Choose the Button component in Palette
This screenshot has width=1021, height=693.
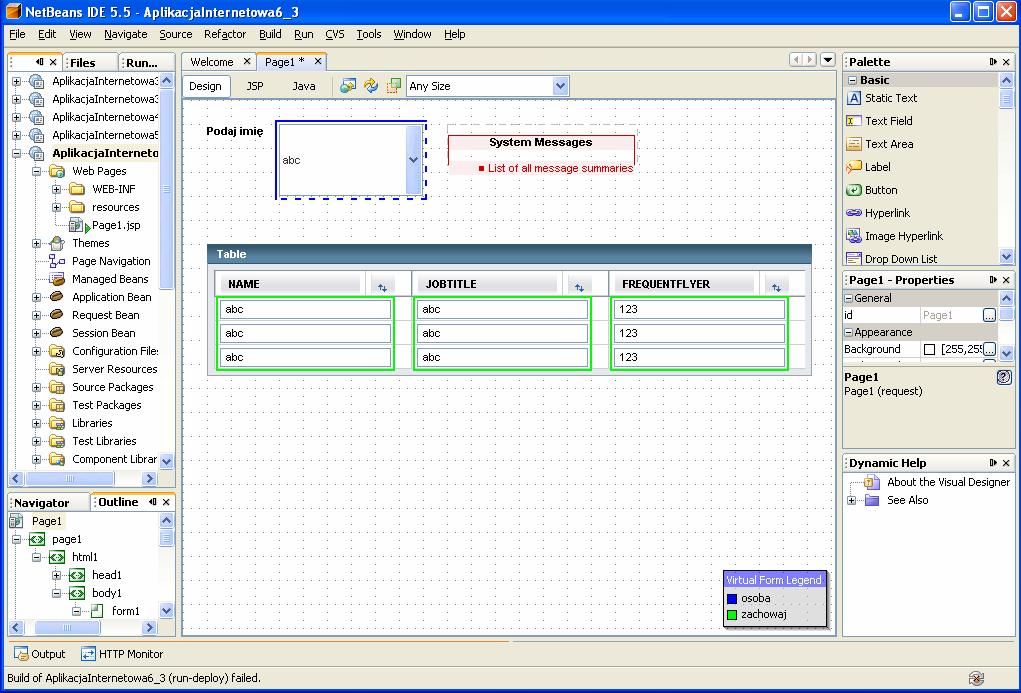(x=871, y=190)
